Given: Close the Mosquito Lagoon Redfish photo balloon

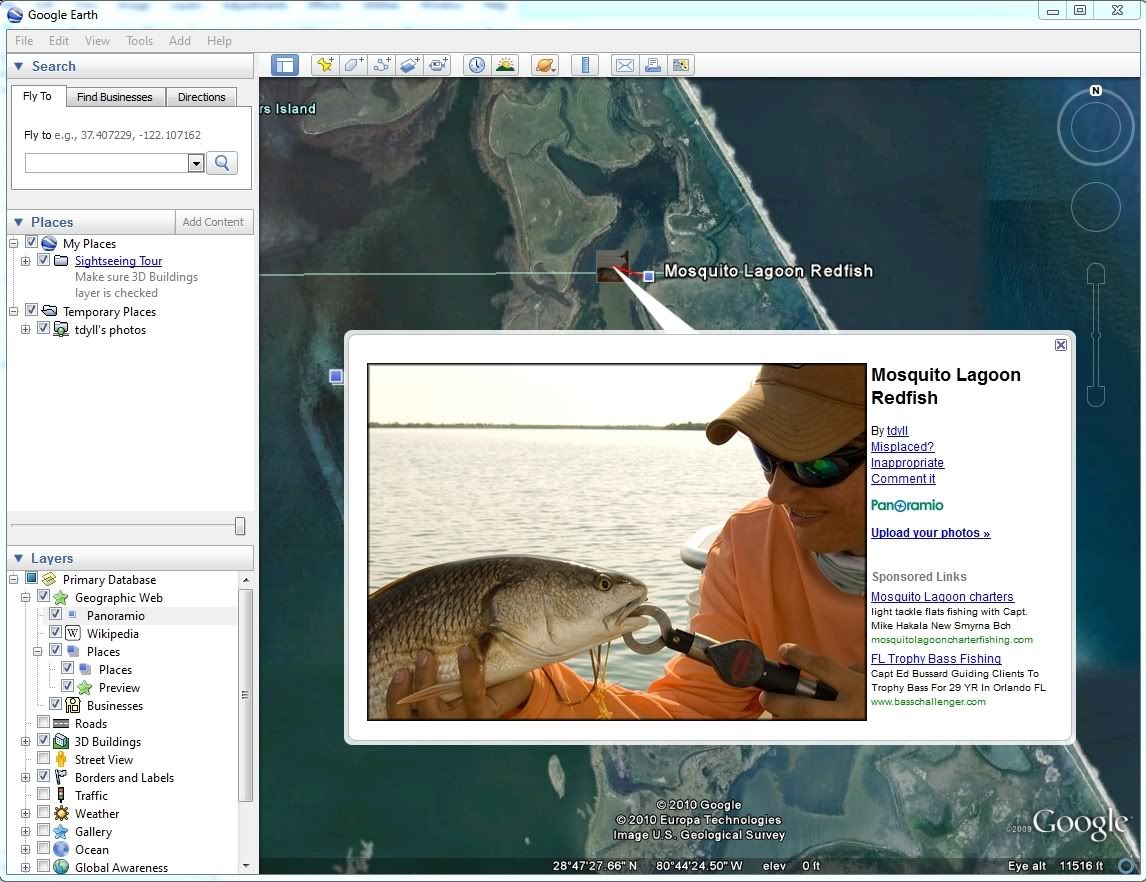Looking at the screenshot, I should (x=1060, y=345).
